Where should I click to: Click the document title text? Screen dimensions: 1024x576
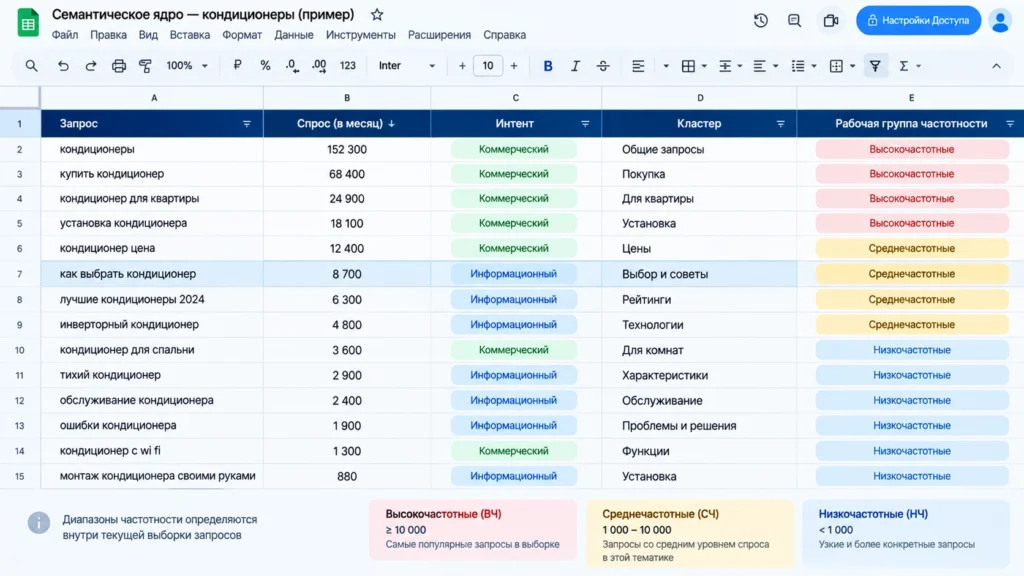coord(203,14)
